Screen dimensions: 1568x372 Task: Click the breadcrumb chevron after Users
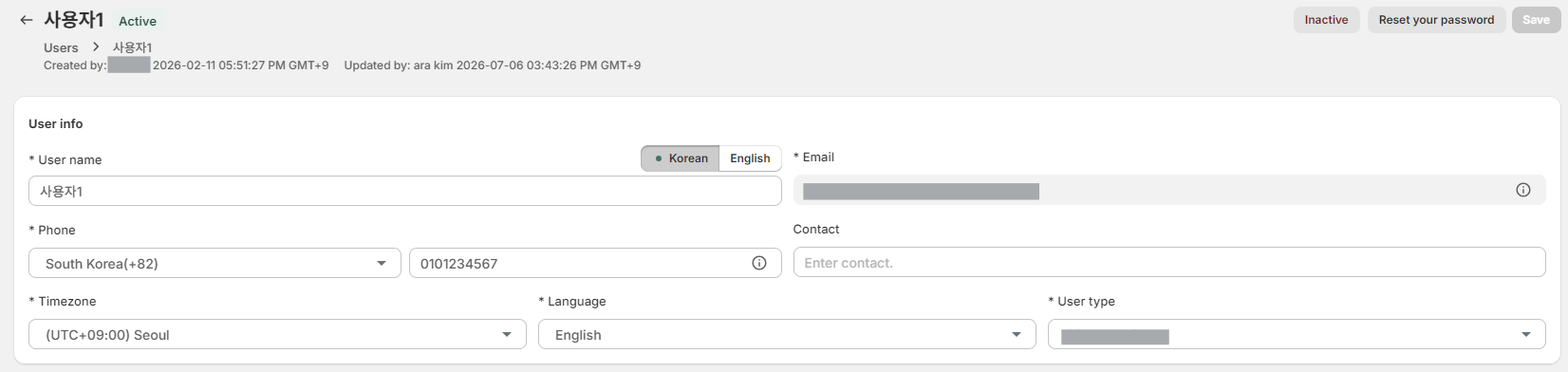point(96,46)
